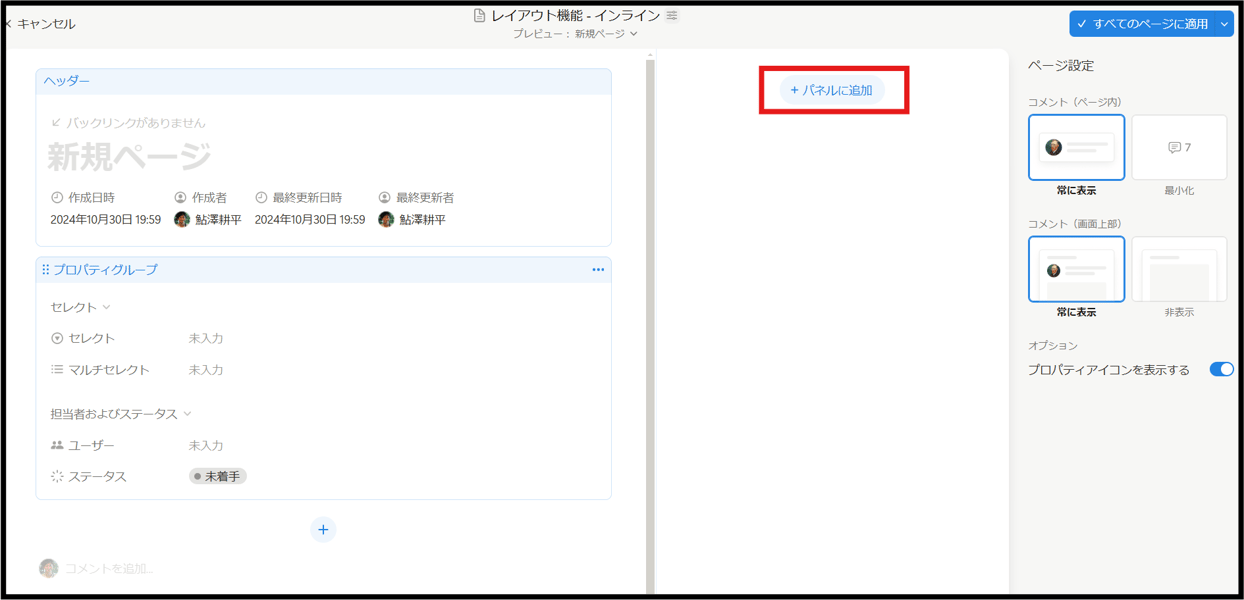
Task: Click the マルチセレクト list icon
Action: point(56,369)
